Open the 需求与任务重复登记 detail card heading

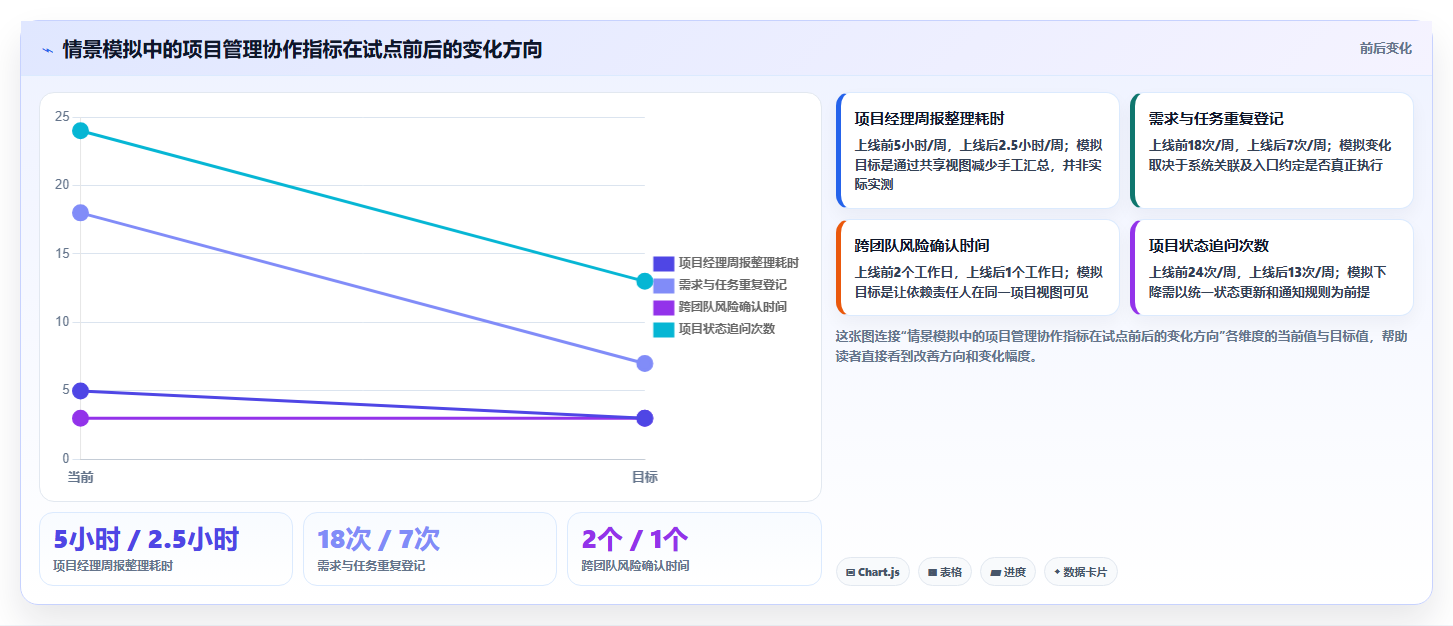(x=1216, y=119)
